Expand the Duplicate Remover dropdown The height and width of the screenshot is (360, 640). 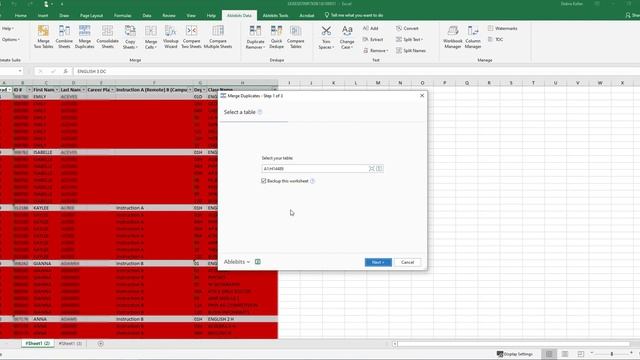(x=256, y=37)
